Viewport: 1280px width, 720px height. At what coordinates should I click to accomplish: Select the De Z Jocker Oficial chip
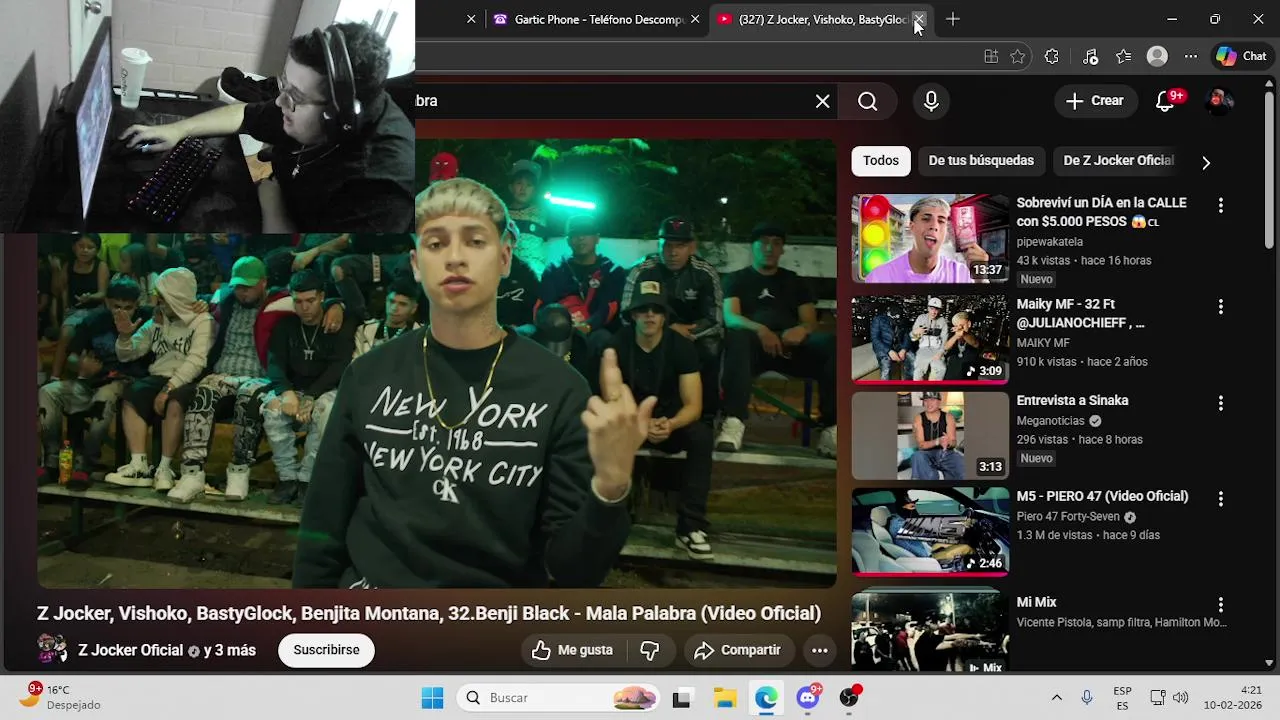[1118, 161]
